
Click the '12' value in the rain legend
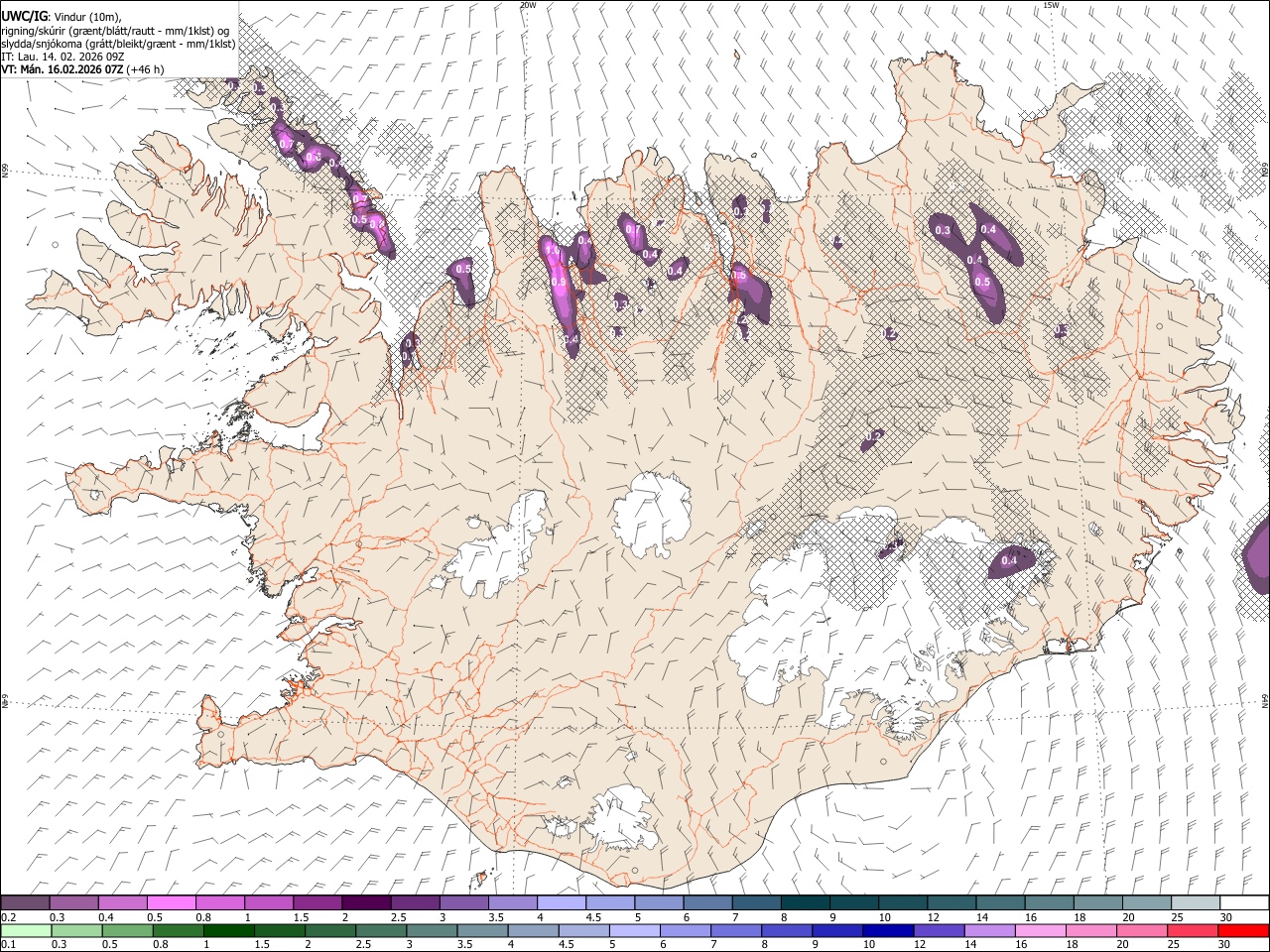920,945
